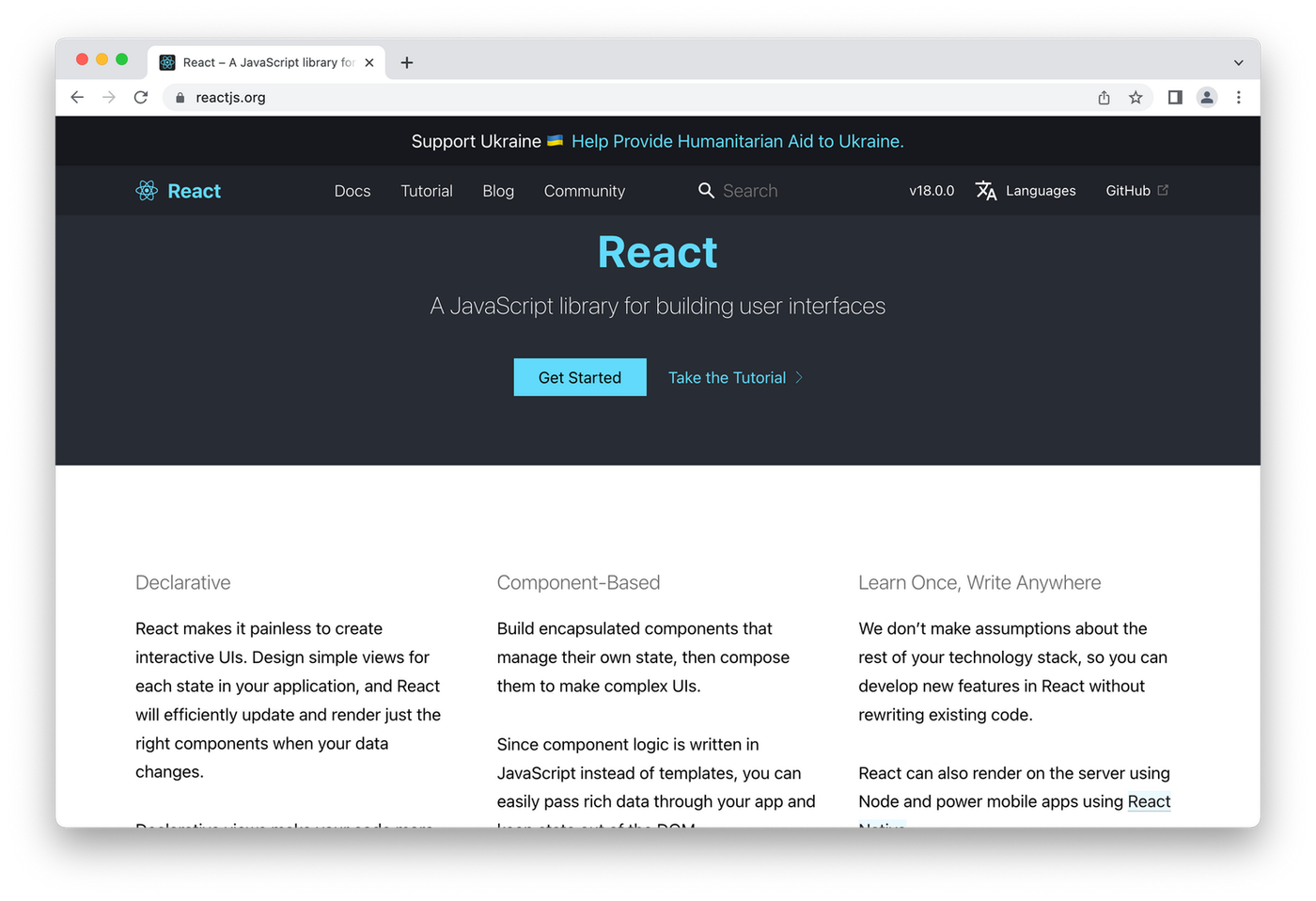This screenshot has height=901, width=1316.
Task: Open the Docs menu item
Action: pyautogui.click(x=352, y=191)
